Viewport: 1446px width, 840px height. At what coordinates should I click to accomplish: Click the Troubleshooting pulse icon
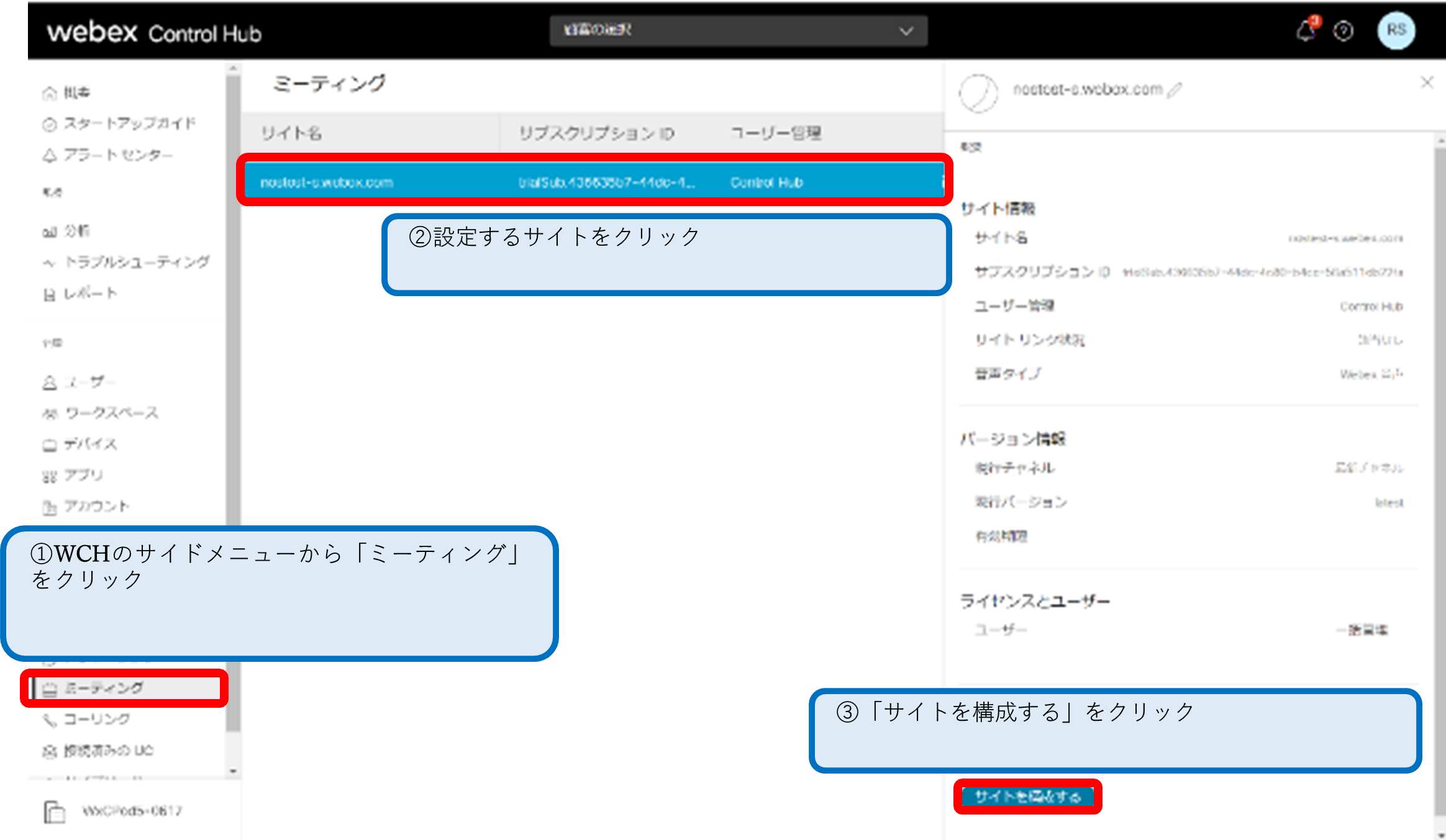coord(49,263)
